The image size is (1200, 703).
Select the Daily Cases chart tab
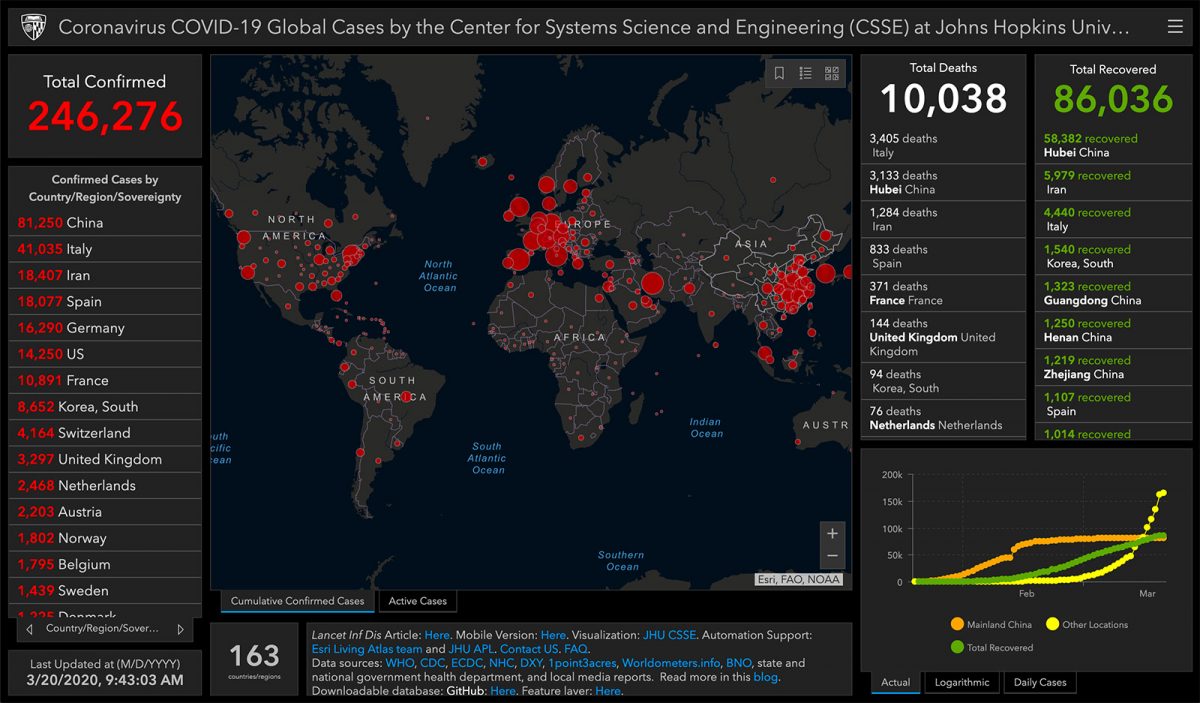click(x=1040, y=683)
